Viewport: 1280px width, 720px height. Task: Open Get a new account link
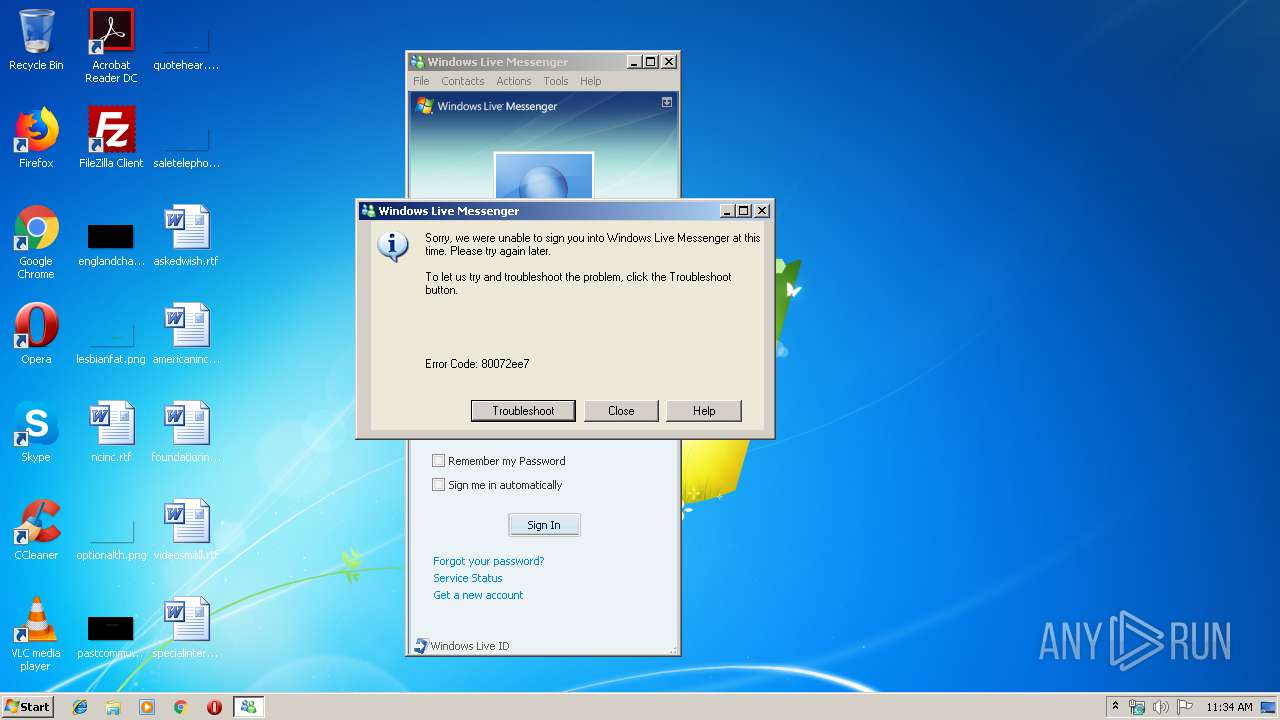point(478,595)
